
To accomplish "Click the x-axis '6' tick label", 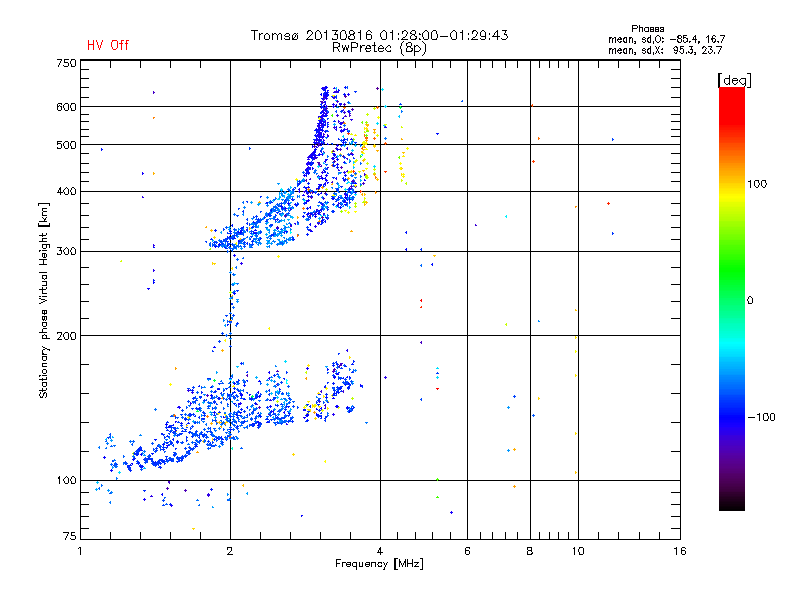I will coord(467,551).
